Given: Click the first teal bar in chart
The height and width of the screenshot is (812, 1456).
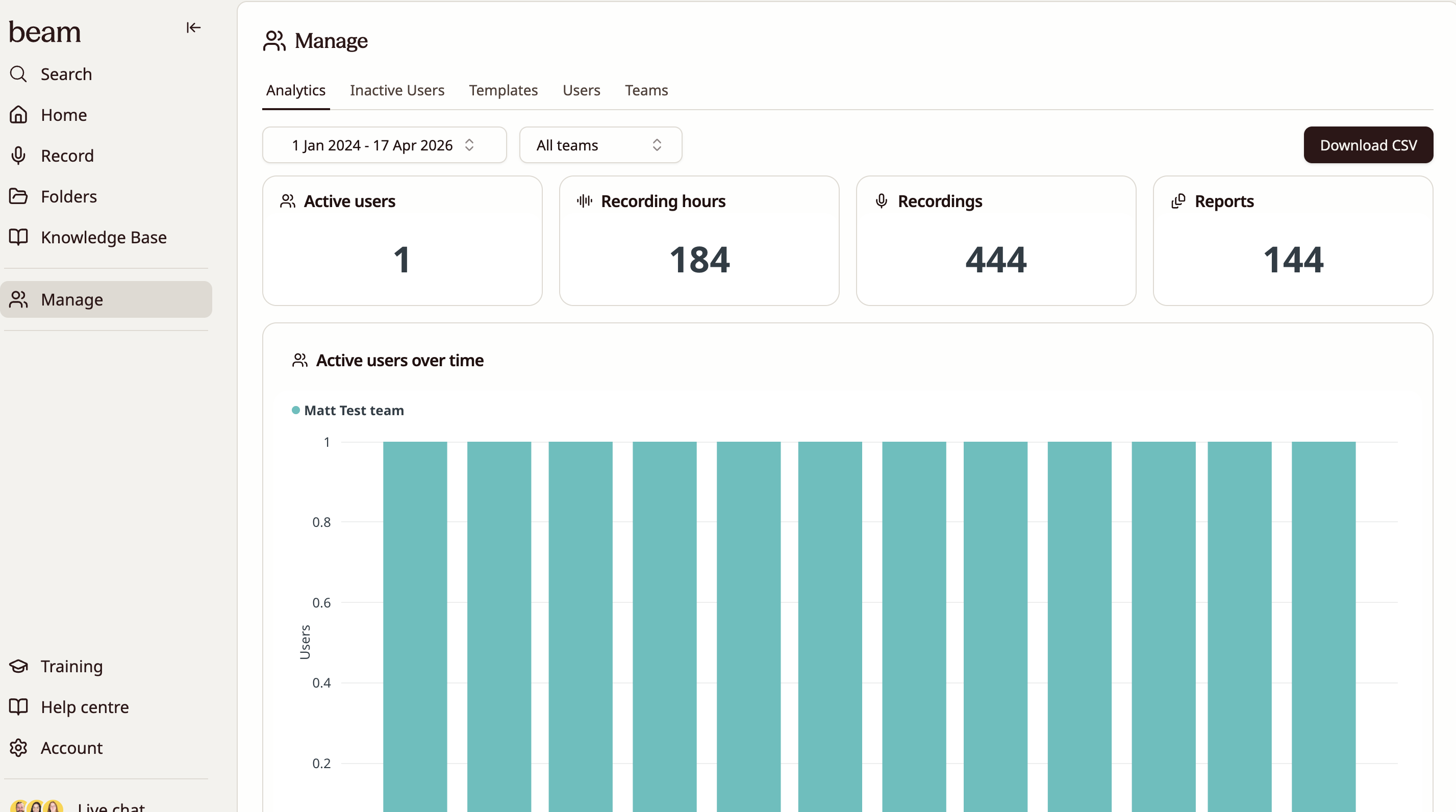Looking at the screenshot, I should point(415,622).
